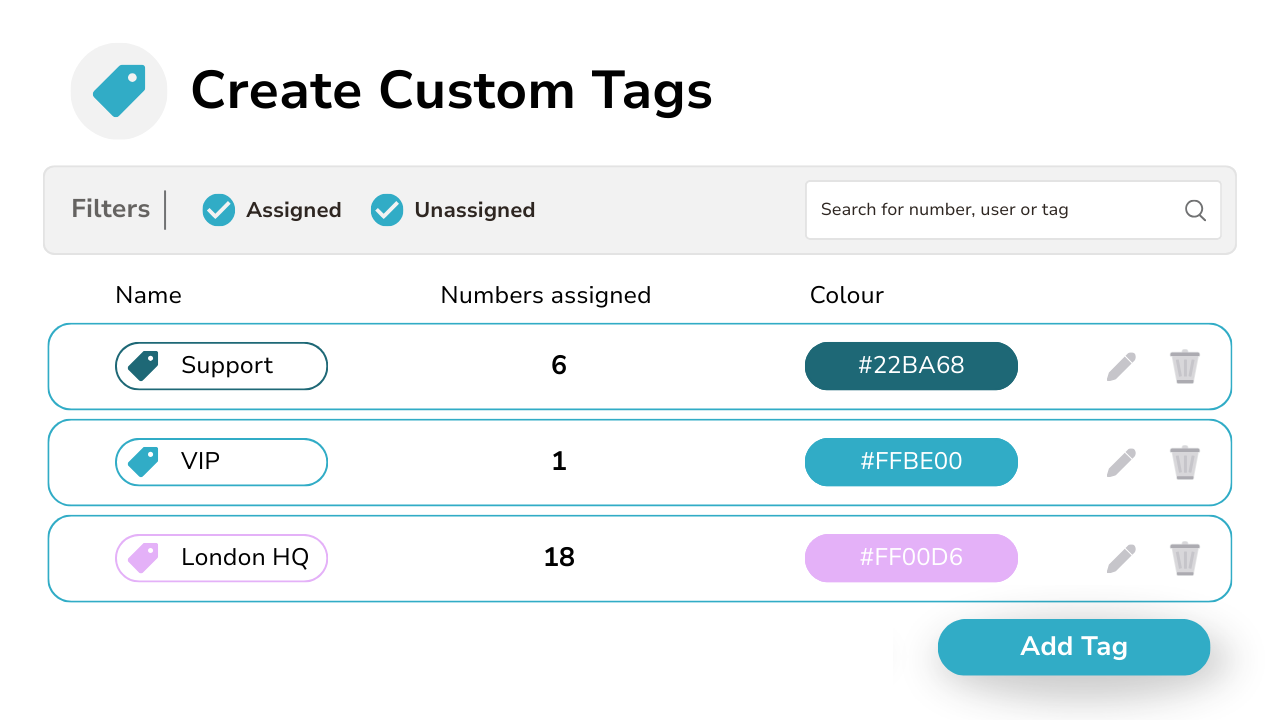The image size is (1280, 720).
Task: Click the magnifying glass search icon
Action: (1195, 210)
